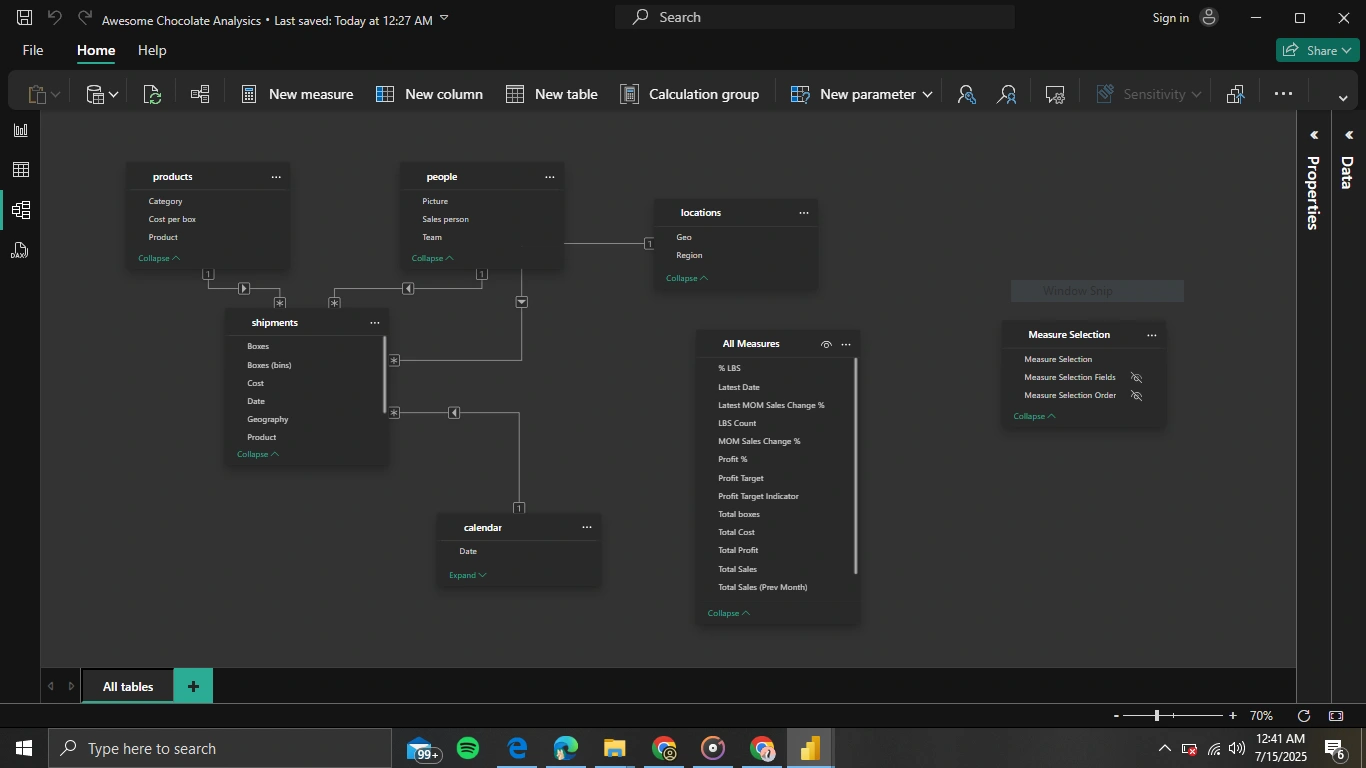Open the File menu

33,50
